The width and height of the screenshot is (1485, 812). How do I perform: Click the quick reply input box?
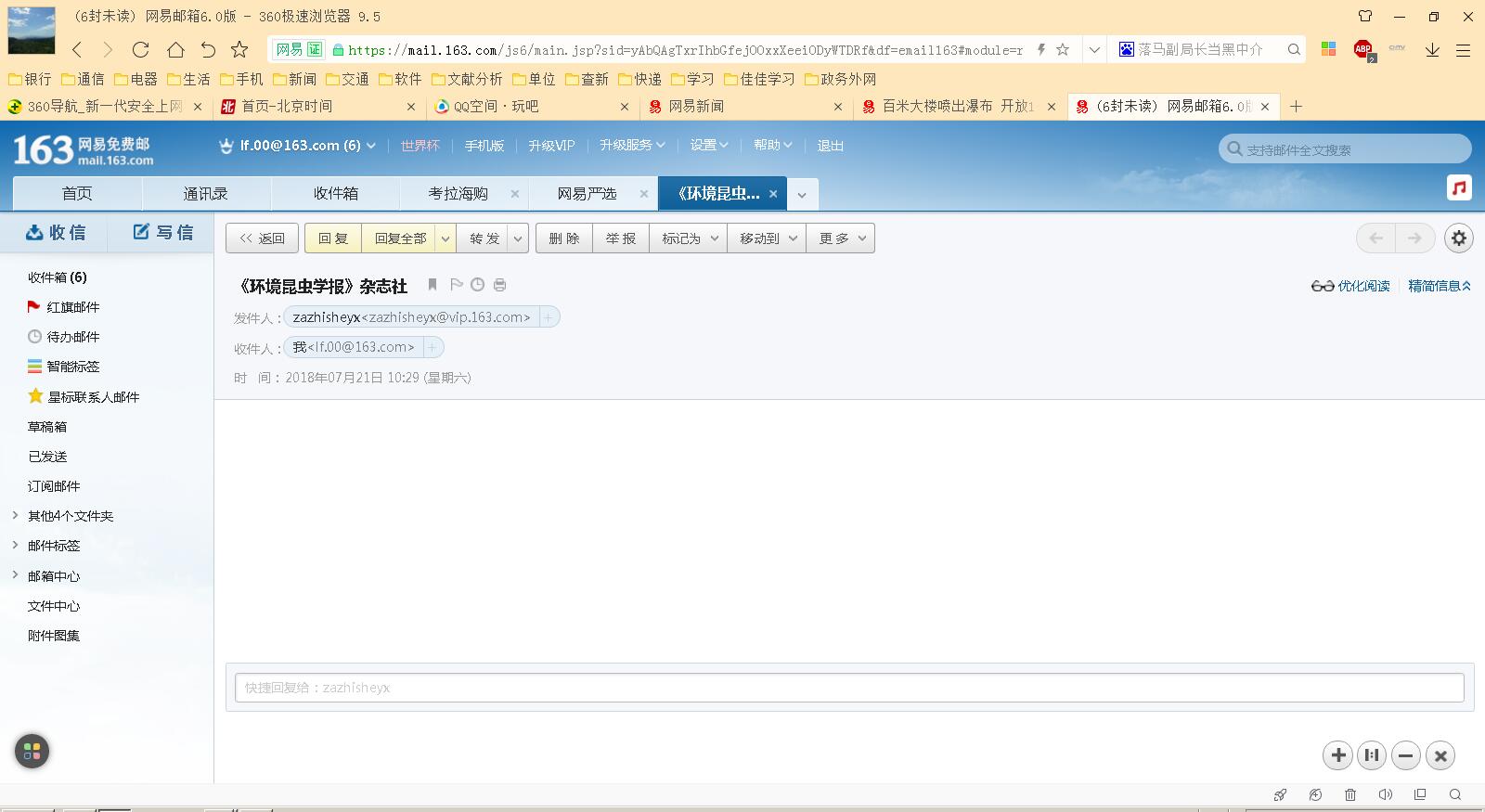point(849,688)
